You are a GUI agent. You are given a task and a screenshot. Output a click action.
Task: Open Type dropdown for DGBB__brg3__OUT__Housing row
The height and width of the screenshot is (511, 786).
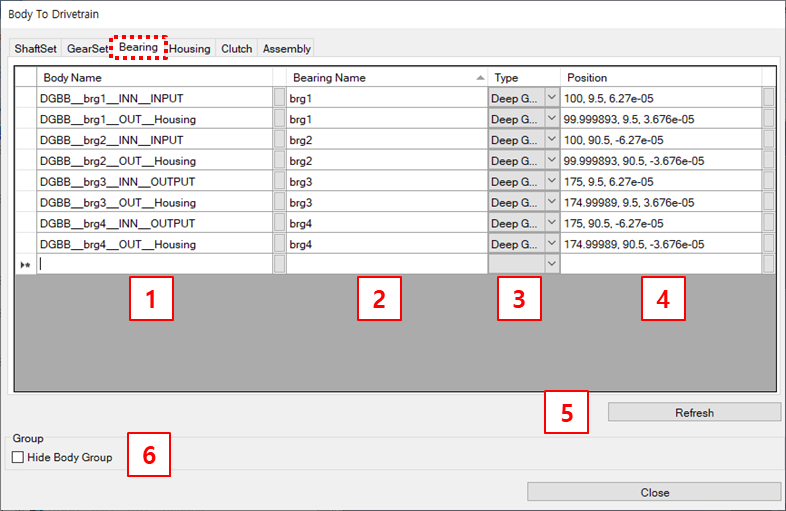(x=552, y=202)
